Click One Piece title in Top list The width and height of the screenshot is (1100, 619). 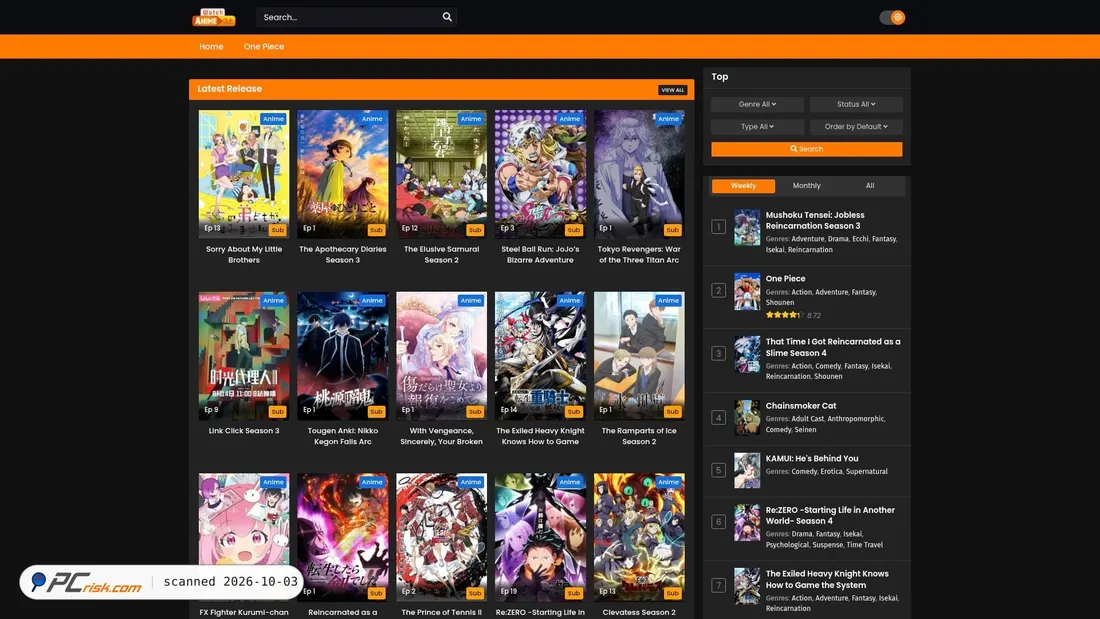click(x=785, y=279)
